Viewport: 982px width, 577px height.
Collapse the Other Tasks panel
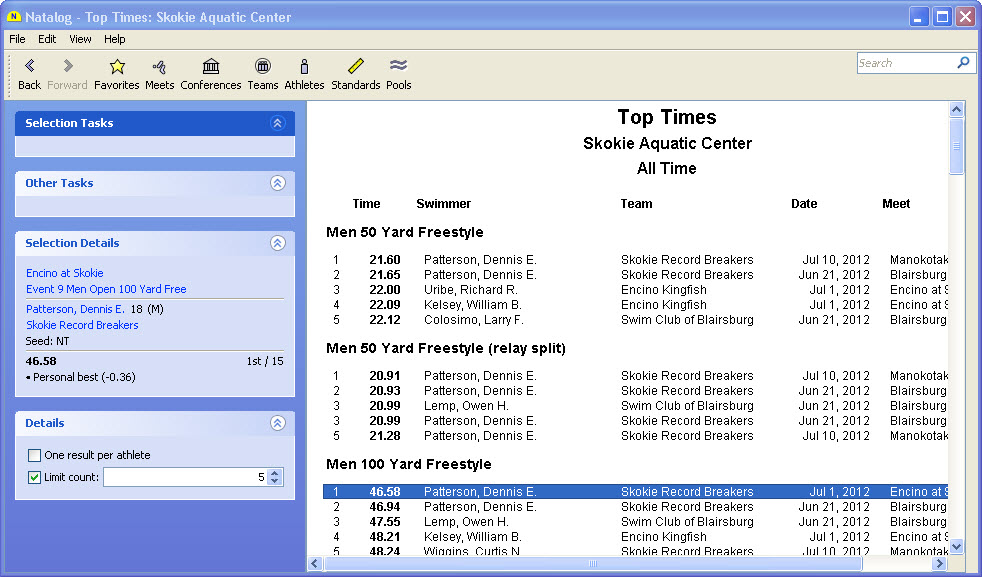coord(278,183)
